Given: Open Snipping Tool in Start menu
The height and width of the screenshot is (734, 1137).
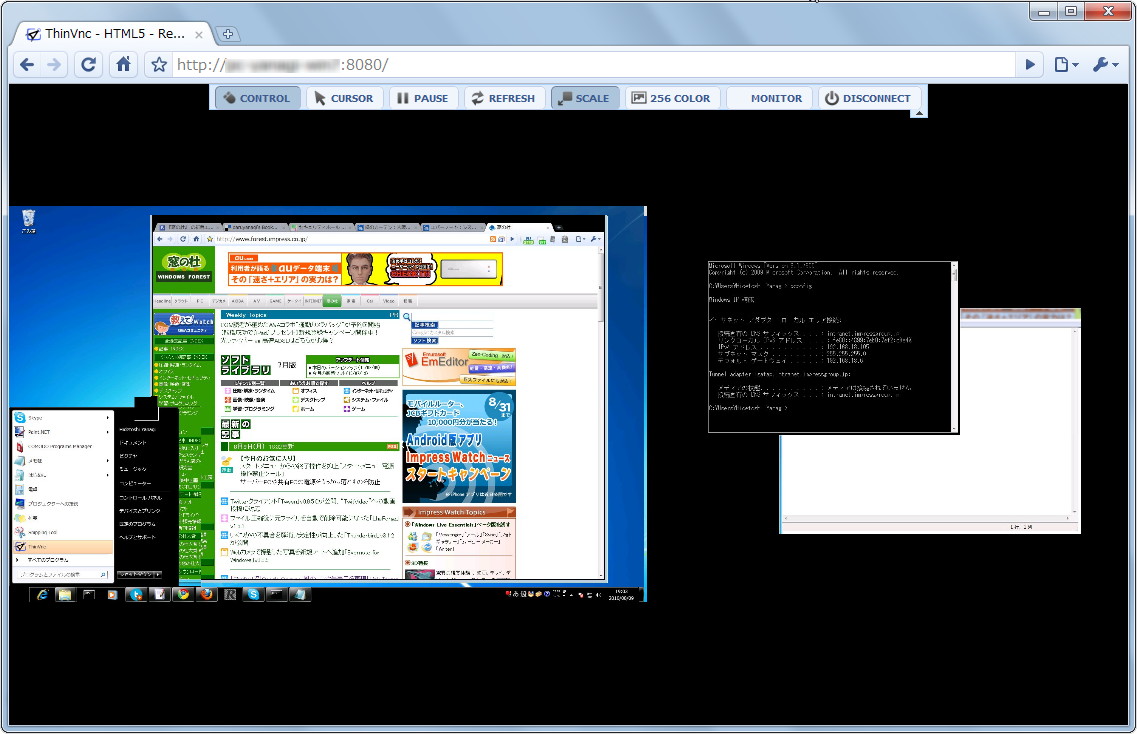Looking at the screenshot, I should click(x=62, y=532).
